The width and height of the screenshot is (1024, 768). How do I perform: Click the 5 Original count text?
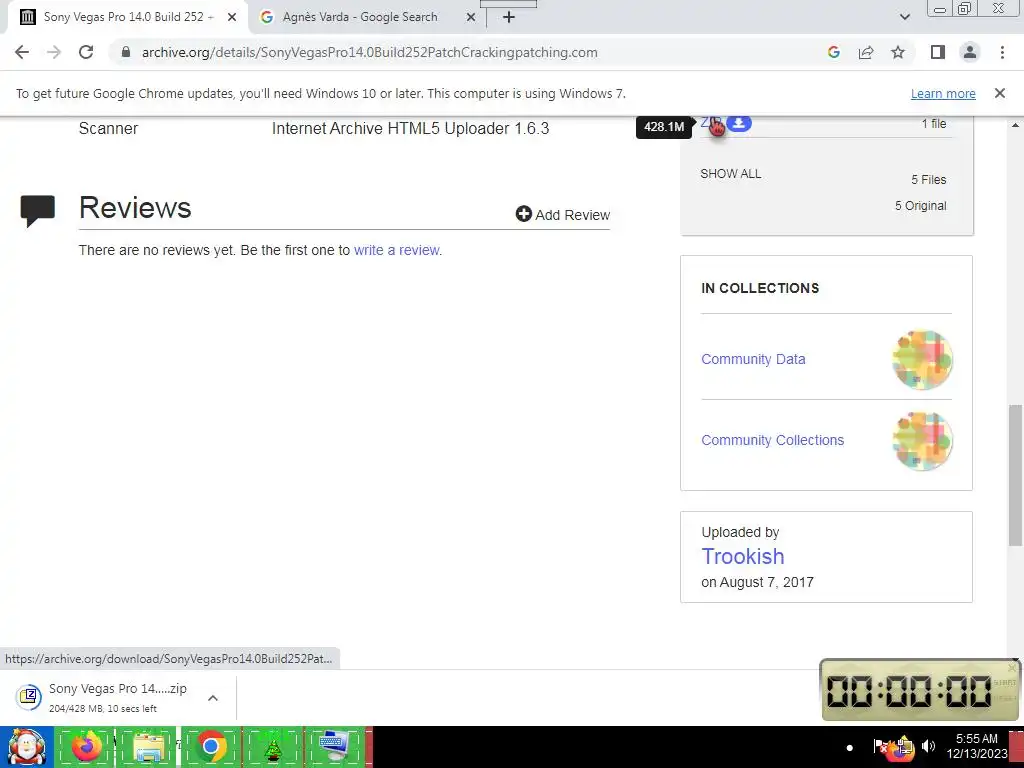point(920,206)
